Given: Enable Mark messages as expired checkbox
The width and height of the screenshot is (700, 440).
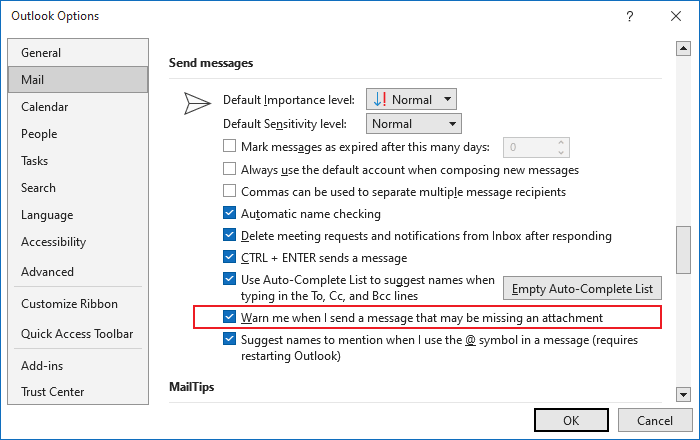Looking at the screenshot, I should 229,146.
